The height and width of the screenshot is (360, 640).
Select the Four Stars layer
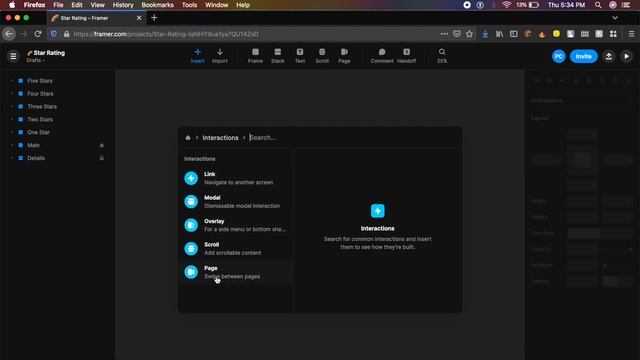tap(40, 93)
